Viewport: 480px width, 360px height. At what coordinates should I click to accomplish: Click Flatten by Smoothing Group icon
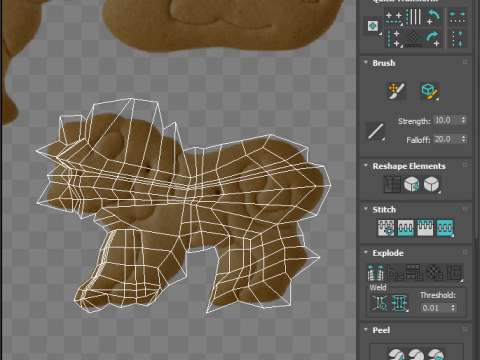coord(415,272)
